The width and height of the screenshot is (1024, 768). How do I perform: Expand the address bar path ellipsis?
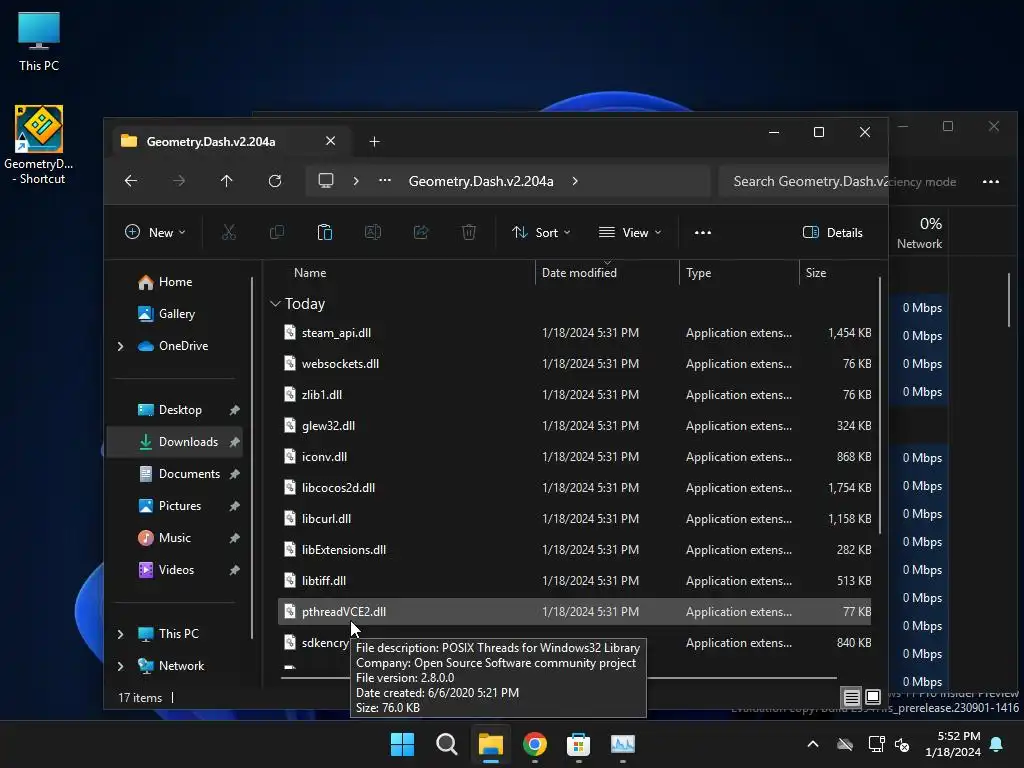click(x=385, y=181)
